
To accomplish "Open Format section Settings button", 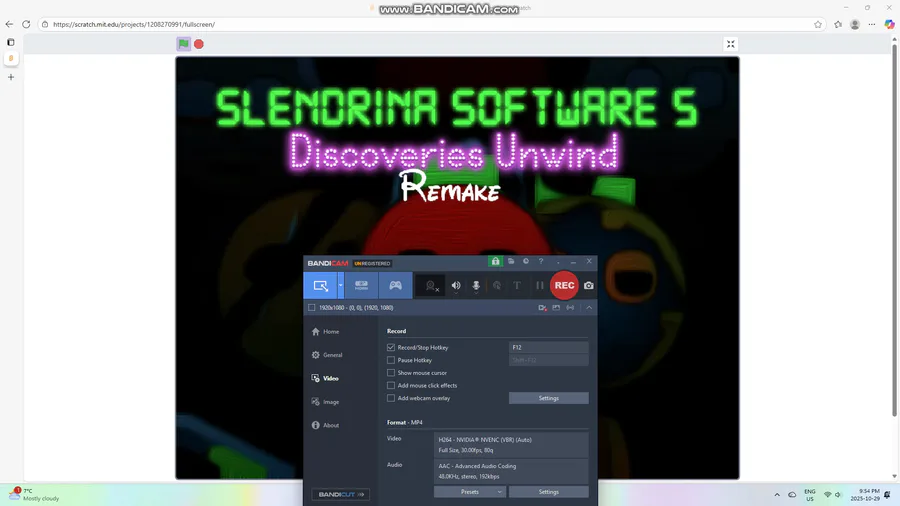I will [549, 492].
